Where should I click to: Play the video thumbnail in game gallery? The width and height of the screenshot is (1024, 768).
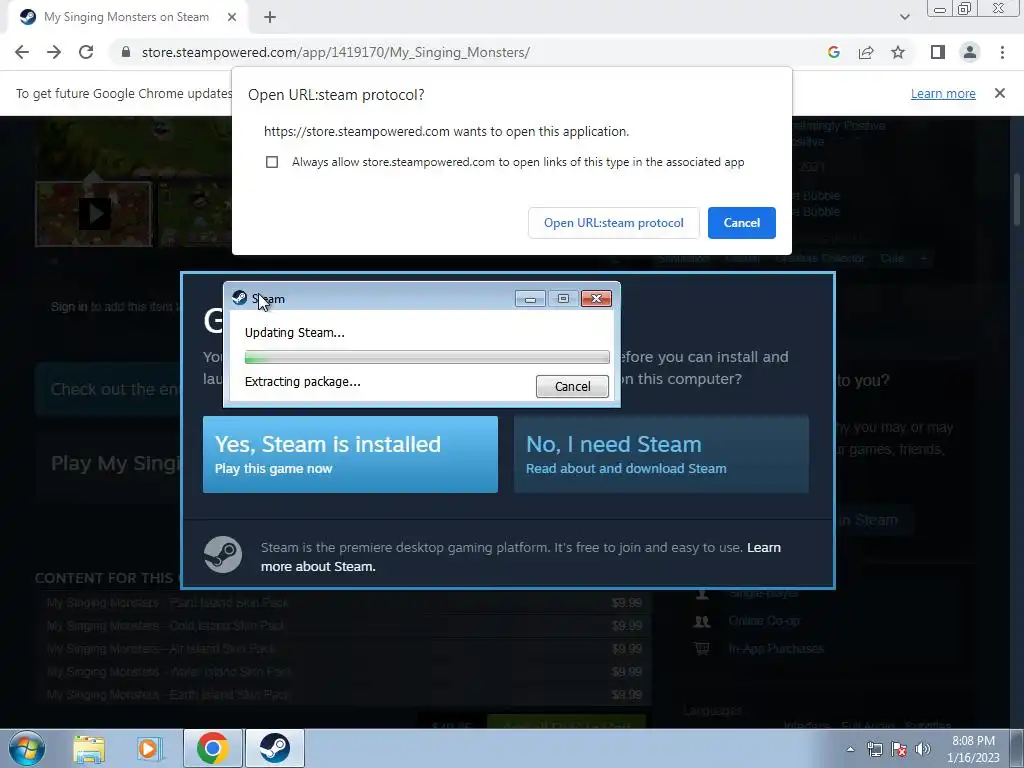pyautogui.click(x=94, y=214)
